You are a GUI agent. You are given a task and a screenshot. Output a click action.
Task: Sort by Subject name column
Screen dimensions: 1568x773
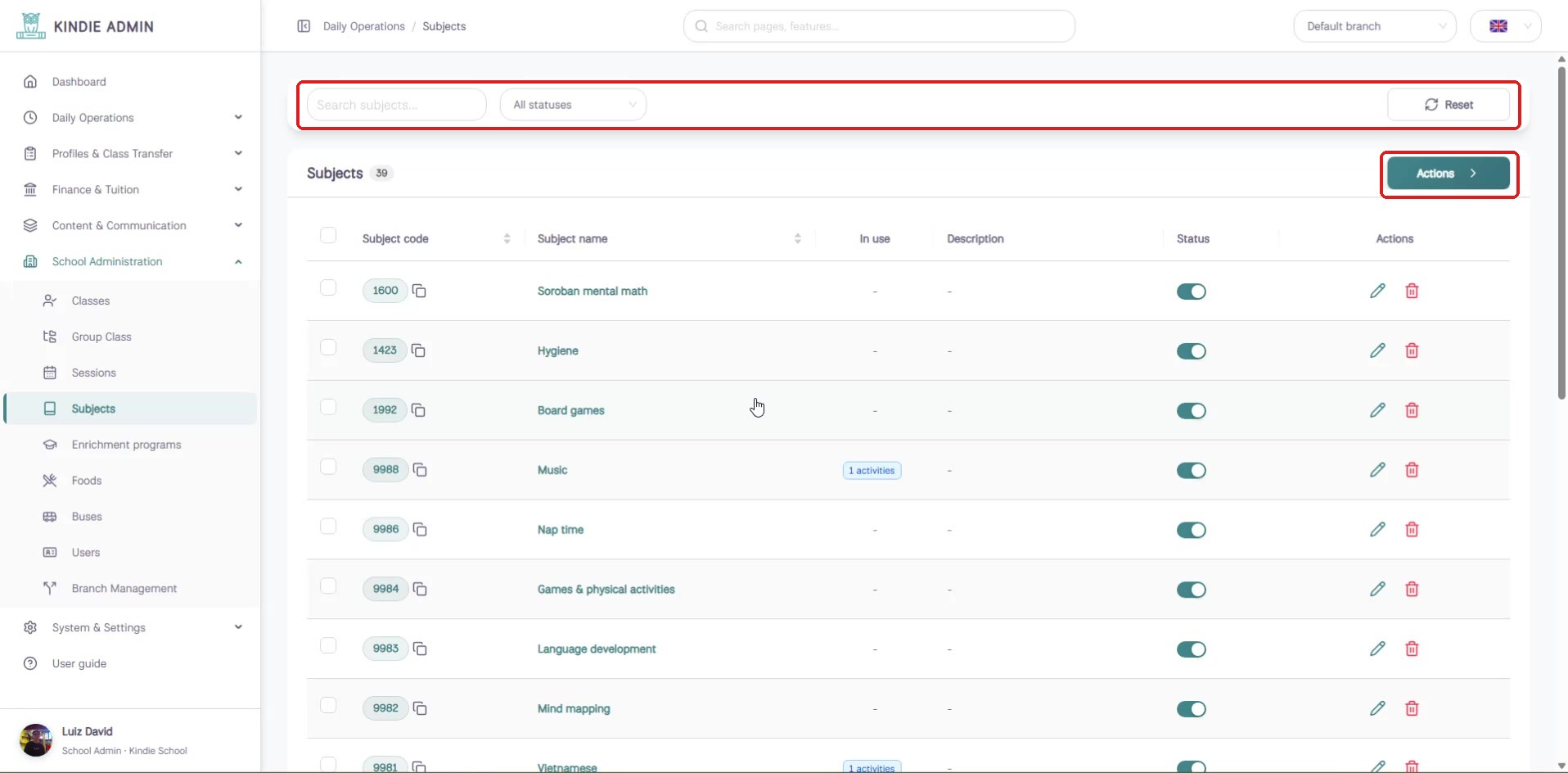click(797, 238)
